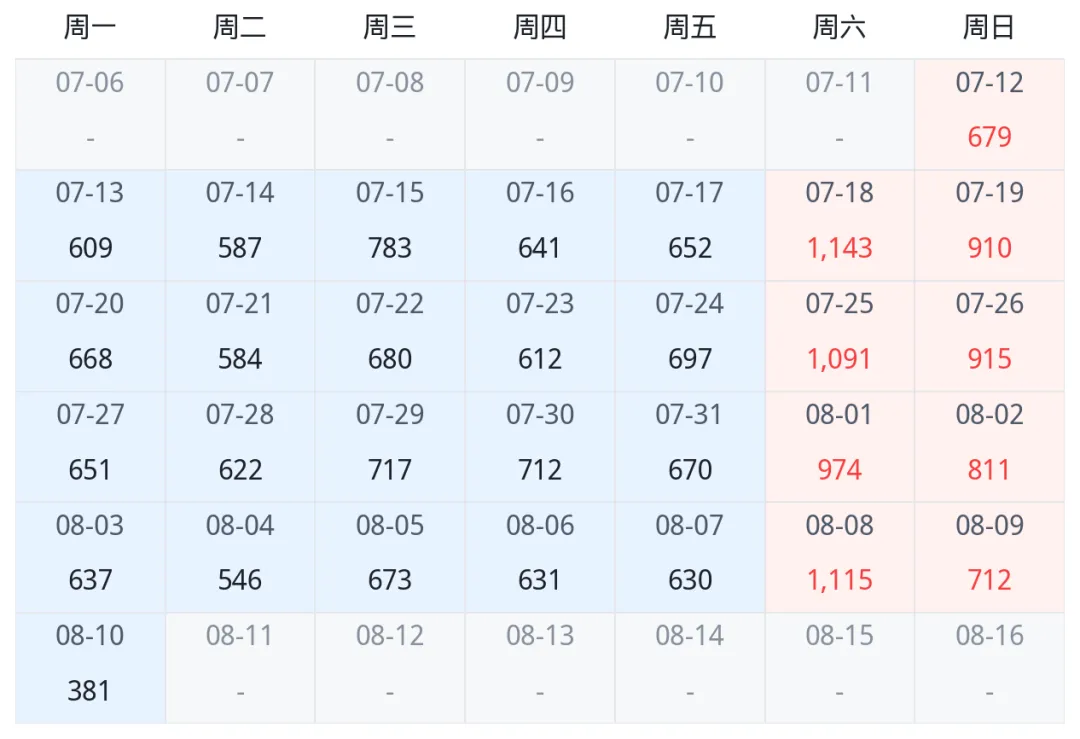Select the 07-30 cell showing 712
1080x739 pixels.
point(540,447)
